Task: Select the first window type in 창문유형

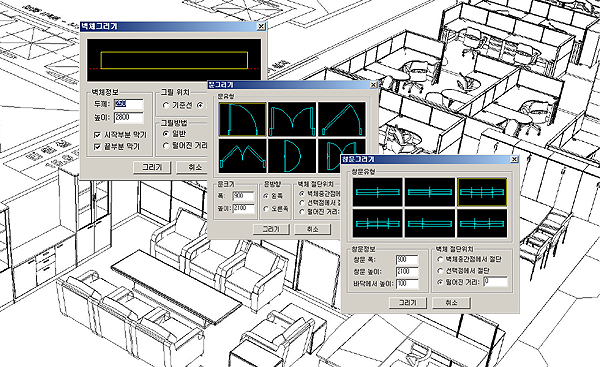Action: tap(378, 192)
